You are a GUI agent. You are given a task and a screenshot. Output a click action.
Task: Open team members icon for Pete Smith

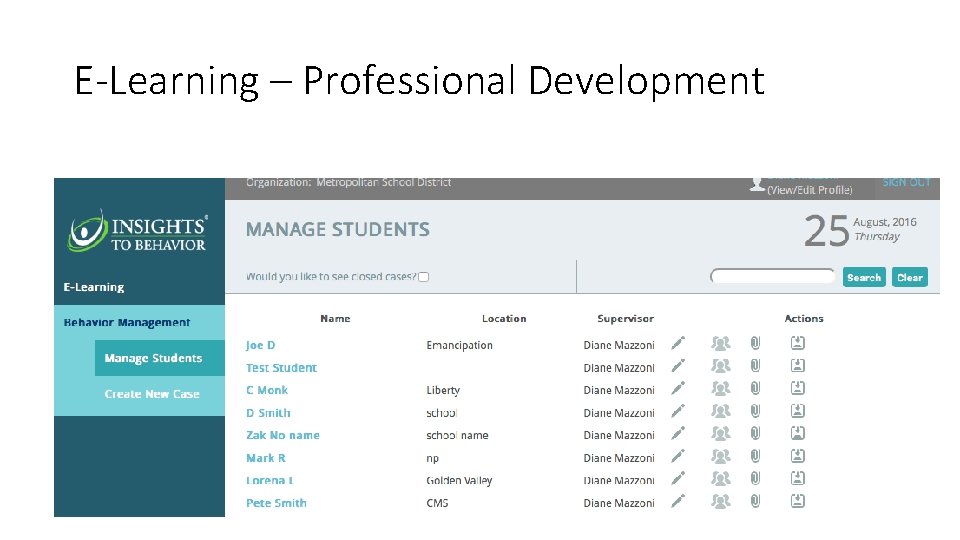coord(721,501)
